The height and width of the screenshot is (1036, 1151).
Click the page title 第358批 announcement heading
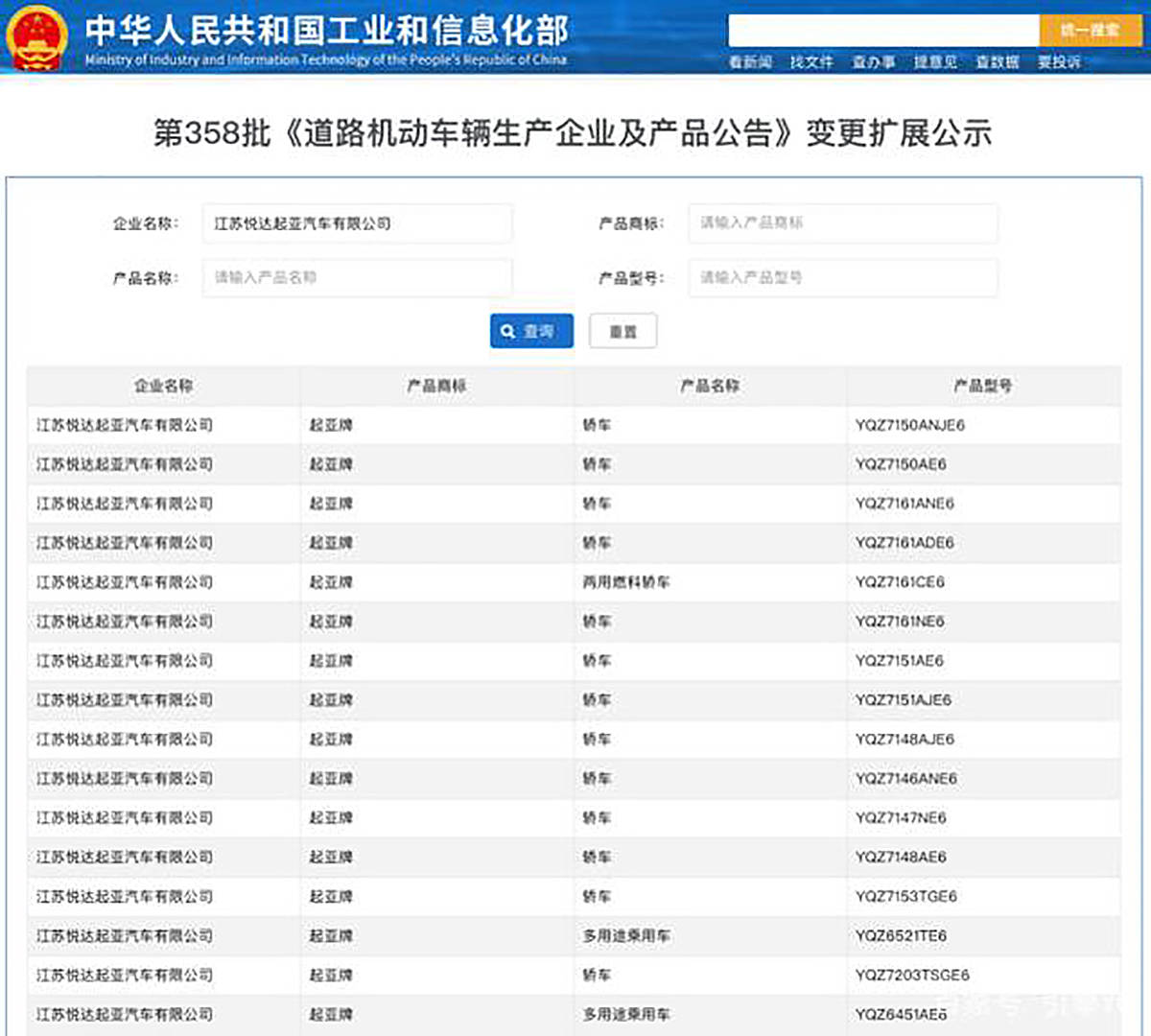(x=575, y=134)
